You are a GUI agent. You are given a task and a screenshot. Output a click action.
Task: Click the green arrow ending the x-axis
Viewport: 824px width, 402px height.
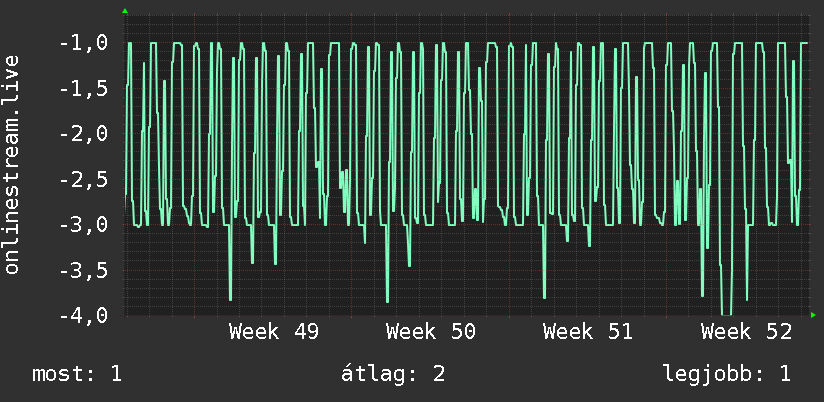pyautogui.click(x=813, y=315)
